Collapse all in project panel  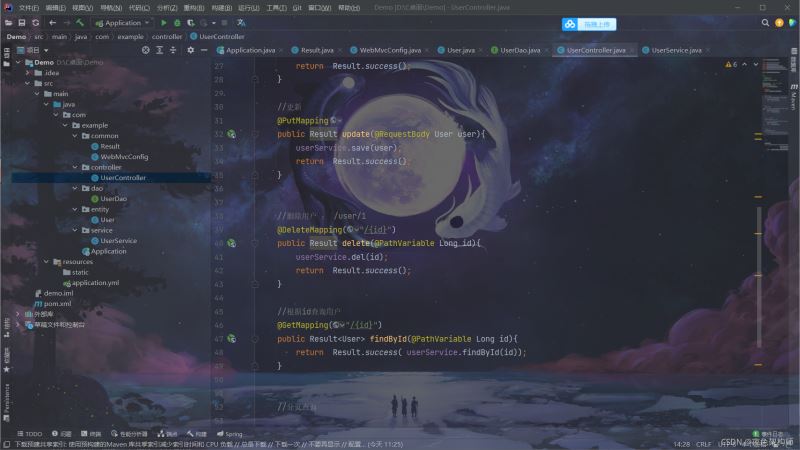click(x=173, y=50)
